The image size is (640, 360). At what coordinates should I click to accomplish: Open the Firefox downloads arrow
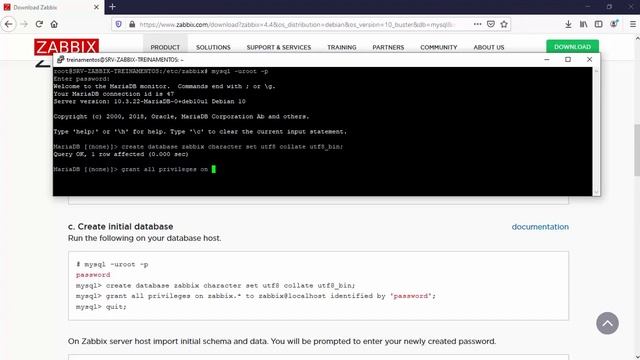[x=568, y=24]
